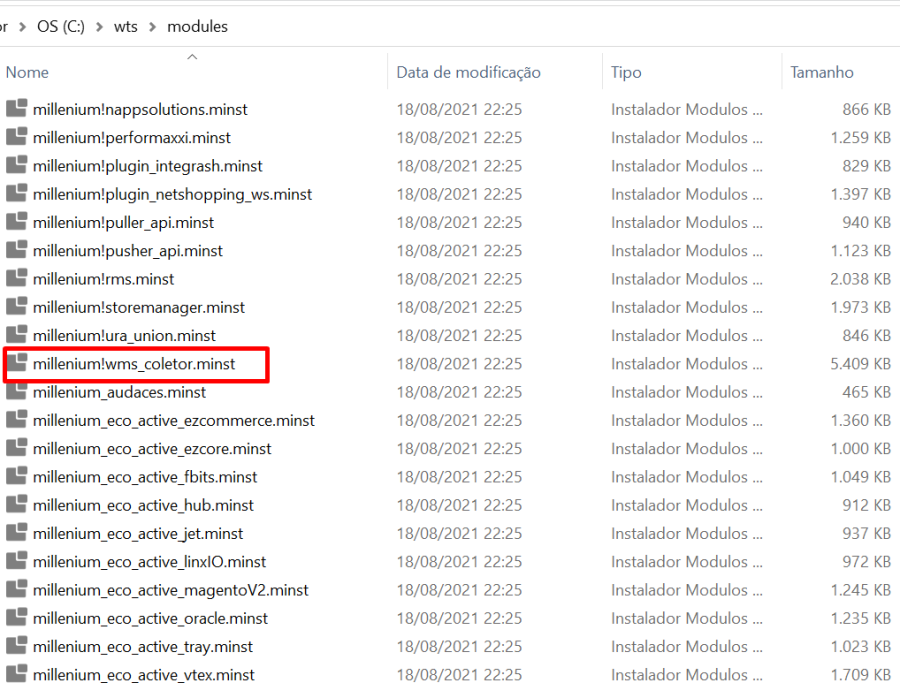
Task: Sort files by the Tamanho column
Action: point(822,72)
